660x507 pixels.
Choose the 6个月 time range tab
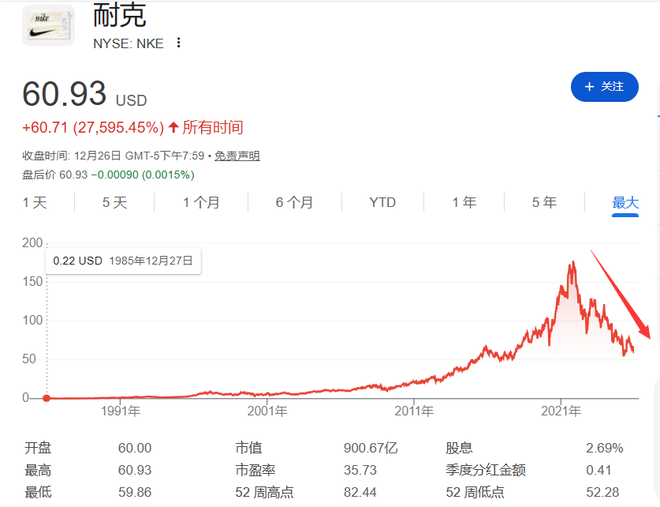point(294,202)
